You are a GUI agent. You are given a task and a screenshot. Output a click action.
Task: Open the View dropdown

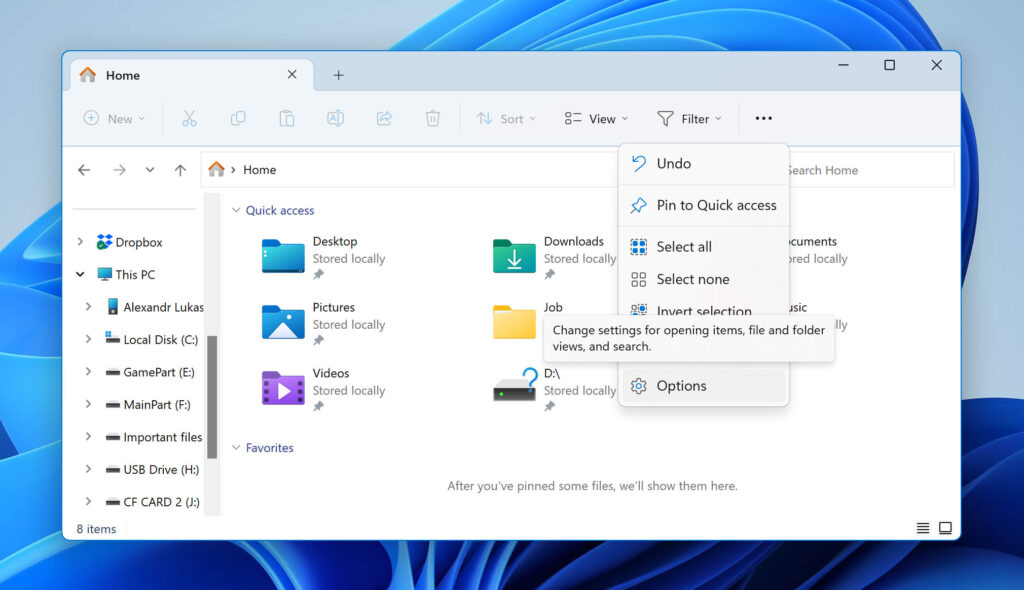click(x=595, y=118)
